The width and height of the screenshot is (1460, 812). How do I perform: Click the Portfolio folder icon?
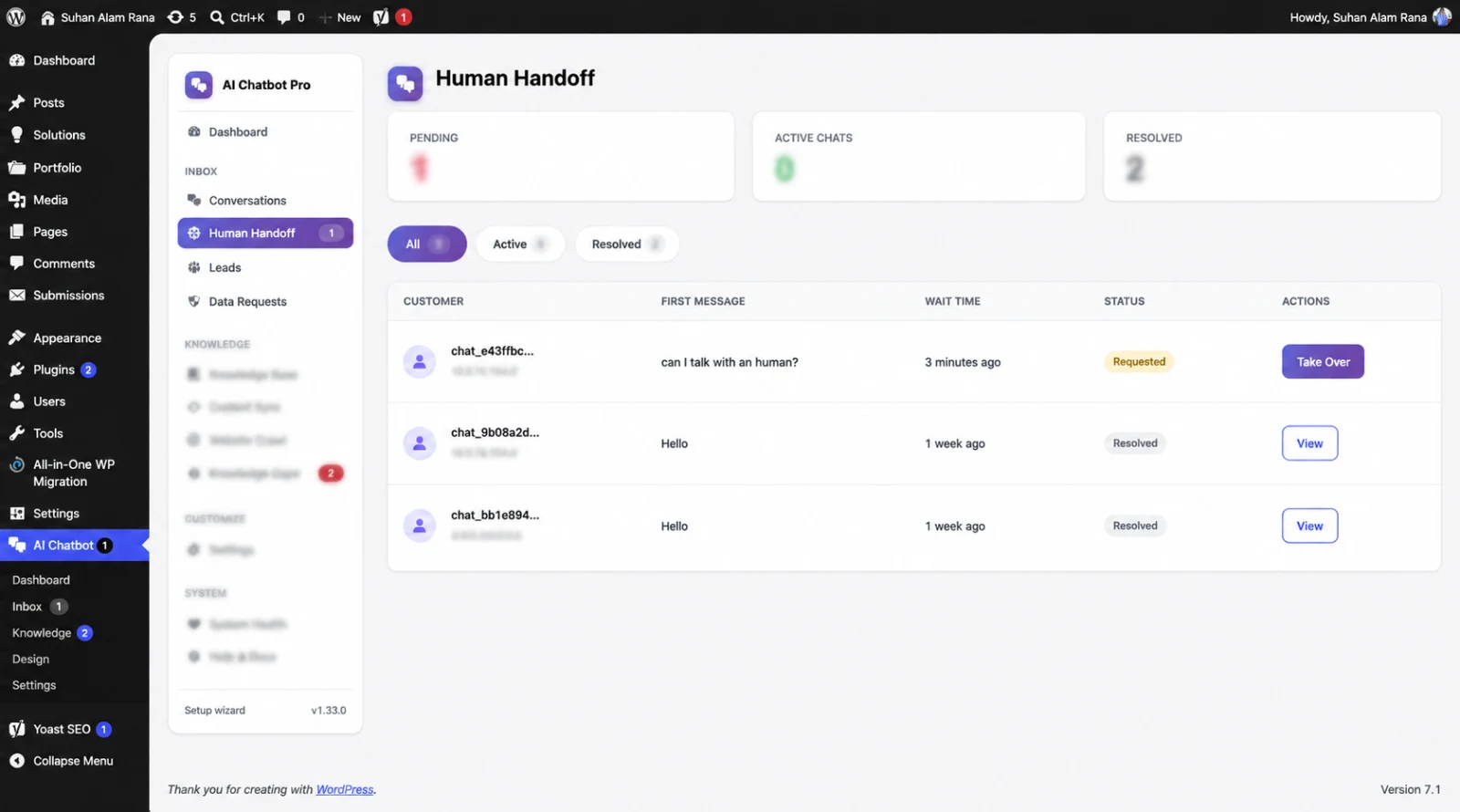pos(16,168)
